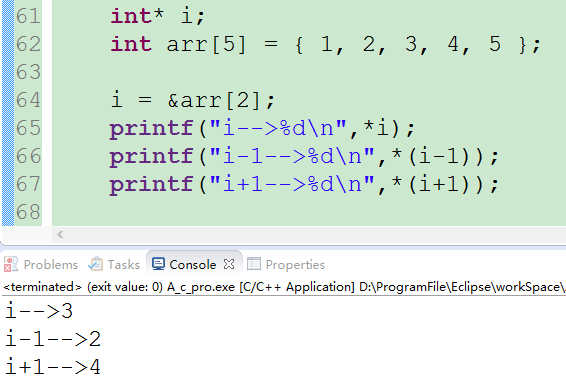The image size is (566, 386).
Task: Click the Problems tab icon
Action: [x=11, y=264]
